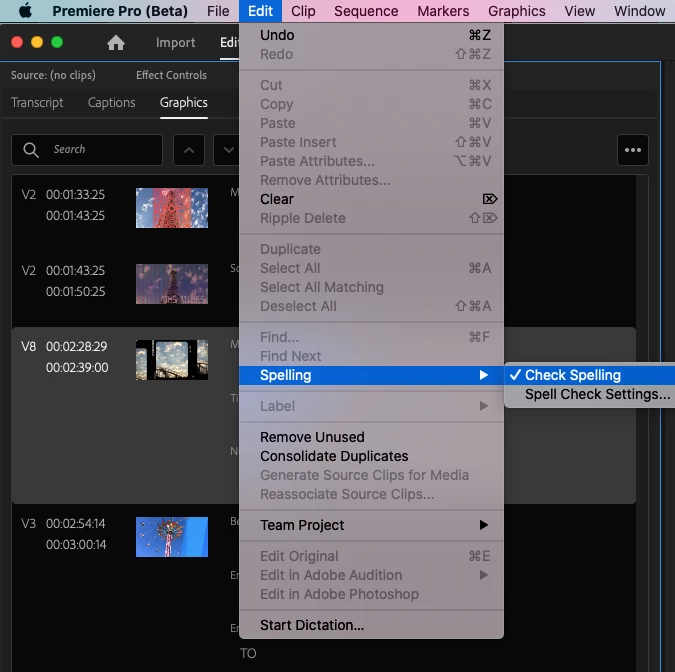675x672 pixels.
Task: Open the File menu
Action: (218, 11)
